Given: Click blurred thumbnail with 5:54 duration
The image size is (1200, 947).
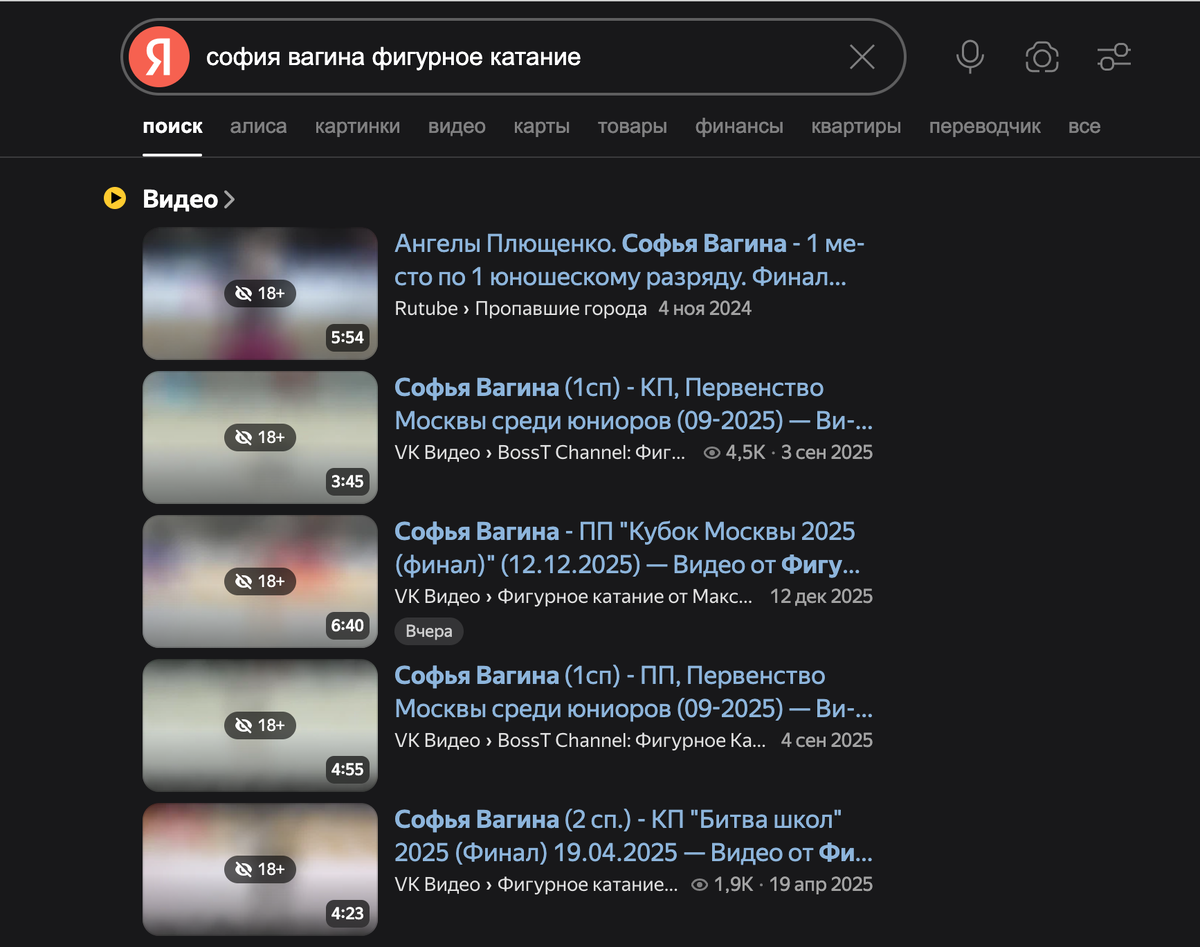Looking at the screenshot, I should point(260,293).
